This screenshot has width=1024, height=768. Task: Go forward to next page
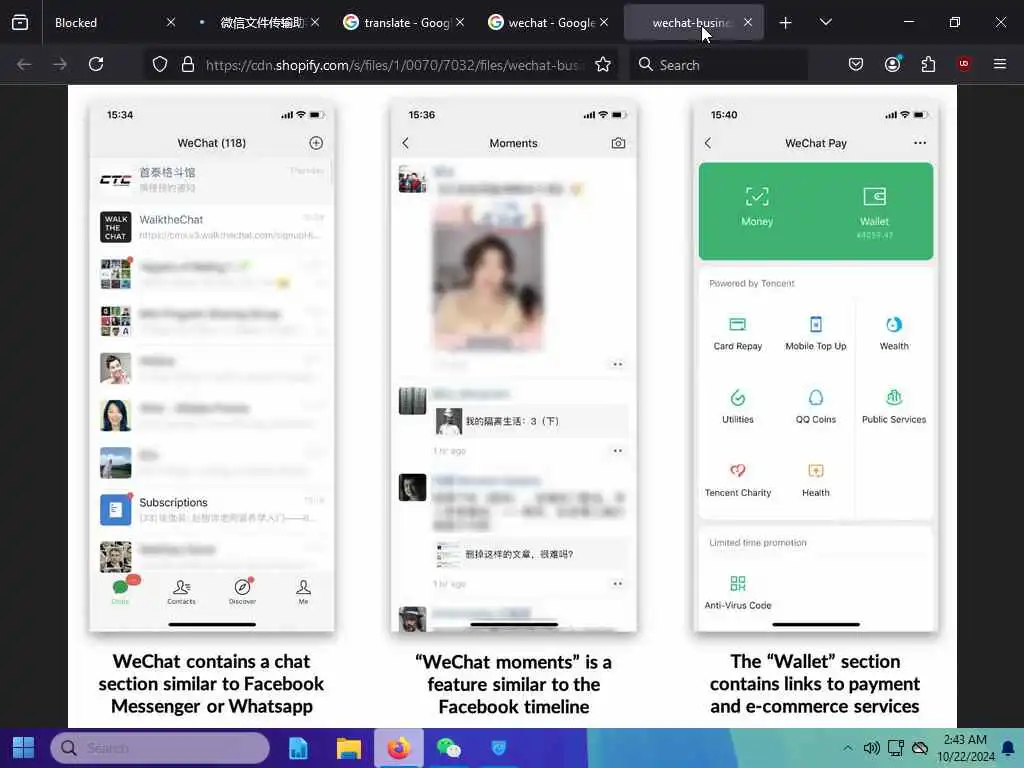[x=60, y=64]
